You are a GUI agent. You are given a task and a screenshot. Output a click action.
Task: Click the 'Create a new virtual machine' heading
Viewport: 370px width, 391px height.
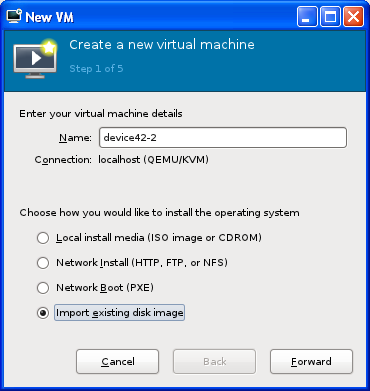pos(162,45)
